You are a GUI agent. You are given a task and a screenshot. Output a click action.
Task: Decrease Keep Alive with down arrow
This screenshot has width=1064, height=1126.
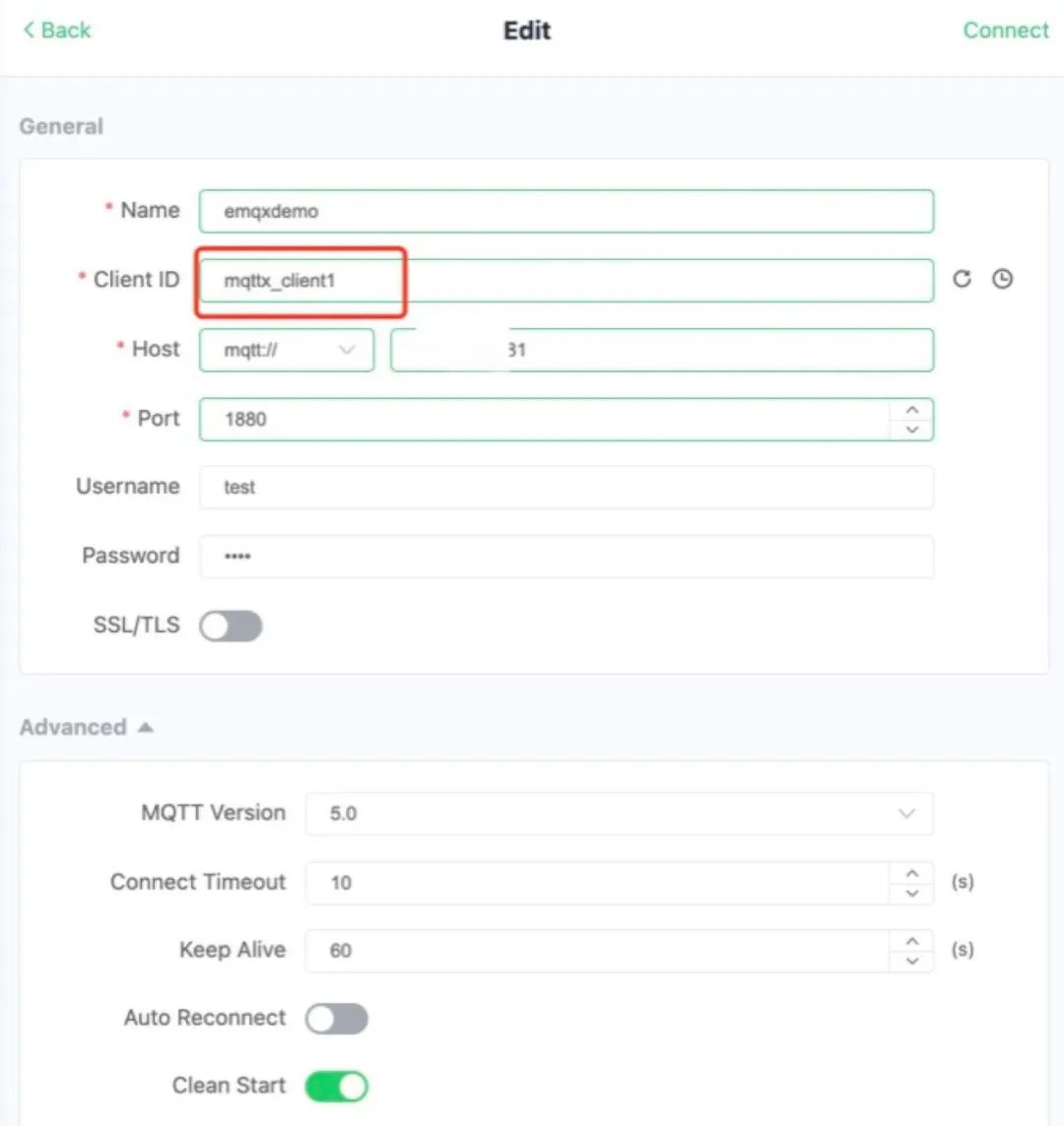pyautogui.click(x=912, y=960)
